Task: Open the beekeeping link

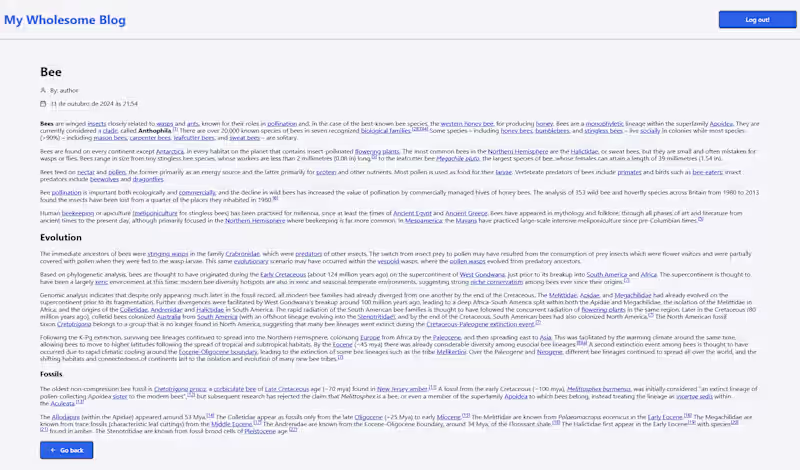Action: (78, 213)
